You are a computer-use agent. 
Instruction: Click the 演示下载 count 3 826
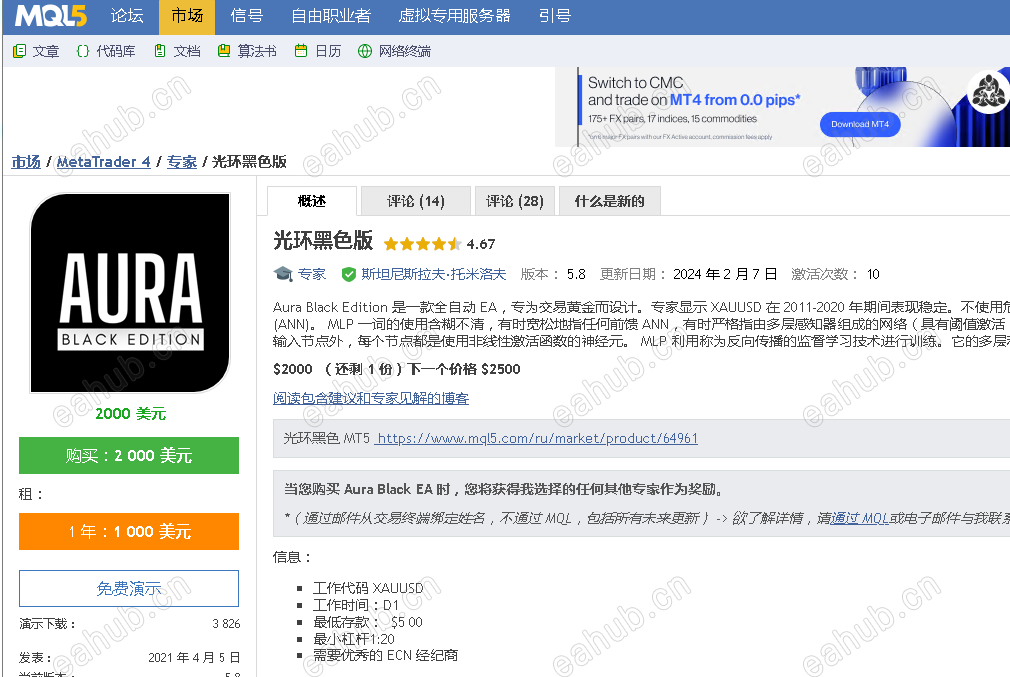226,624
